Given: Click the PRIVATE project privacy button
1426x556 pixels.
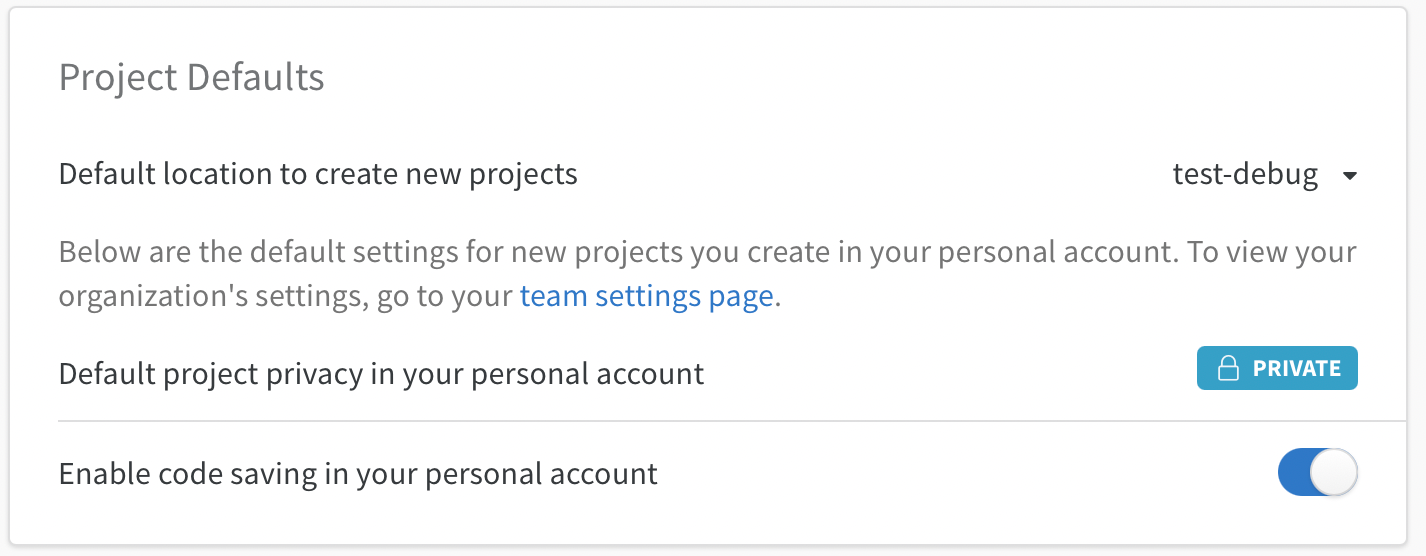Looking at the screenshot, I should [1277, 369].
